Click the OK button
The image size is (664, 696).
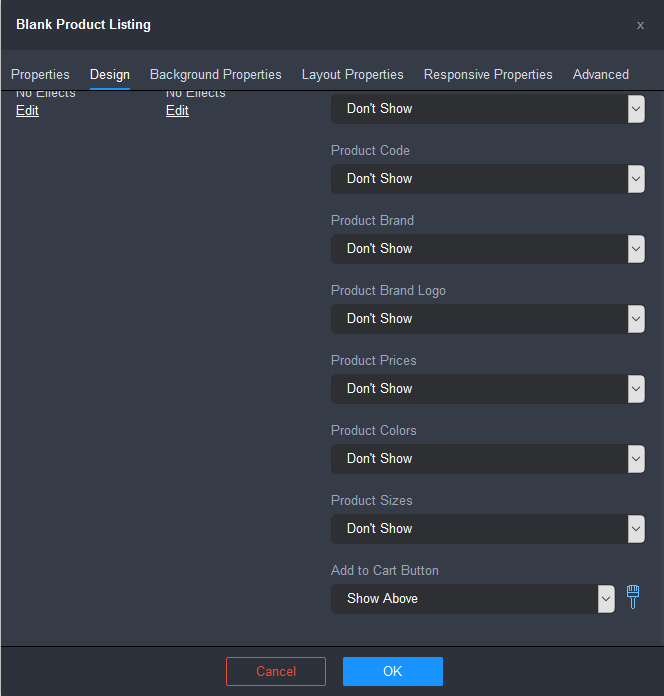coord(393,671)
